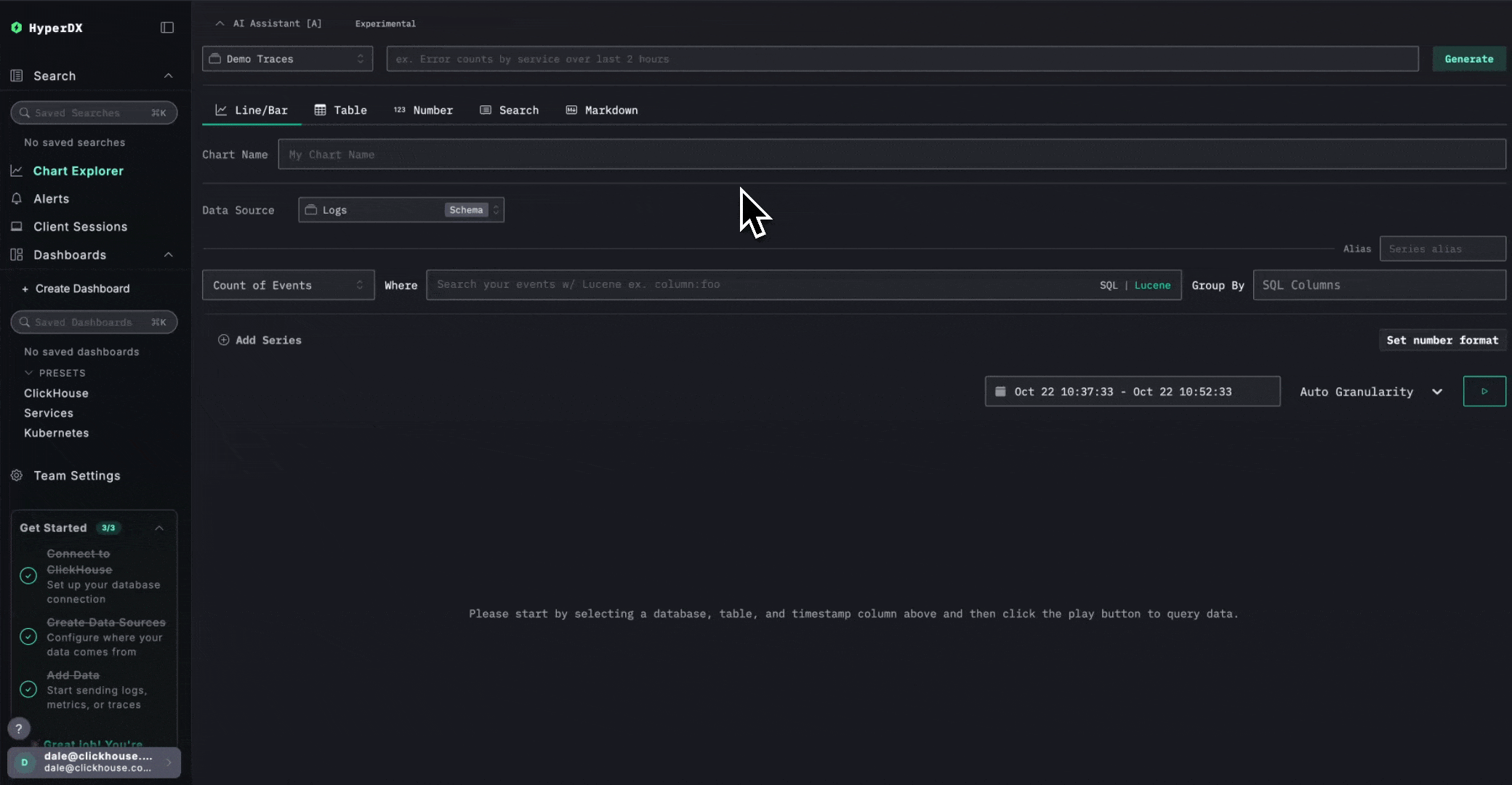Click the green play run-query button
Screen dimensions: 1512x785
click(1484, 391)
